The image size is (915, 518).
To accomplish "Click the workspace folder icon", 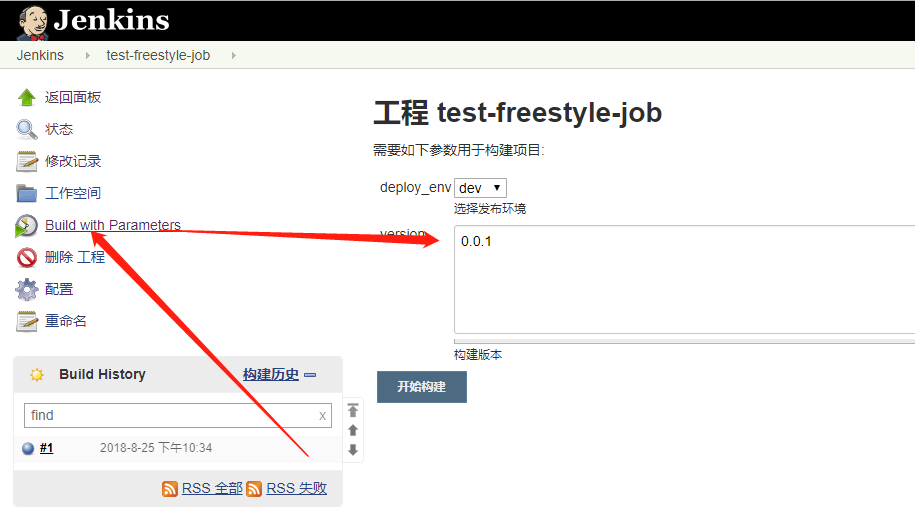I will coord(27,193).
